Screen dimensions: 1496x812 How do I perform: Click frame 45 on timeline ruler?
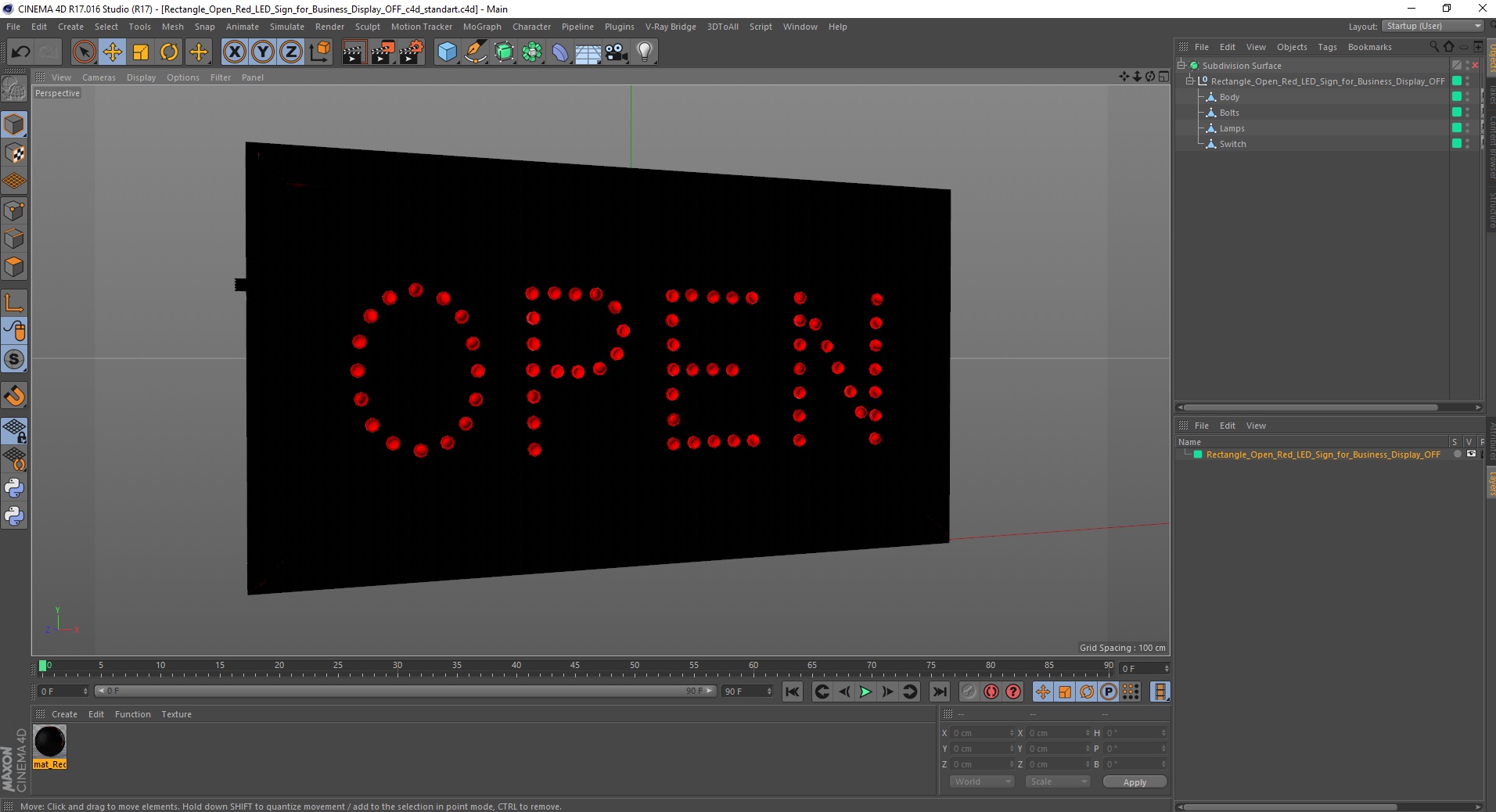click(x=575, y=667)
